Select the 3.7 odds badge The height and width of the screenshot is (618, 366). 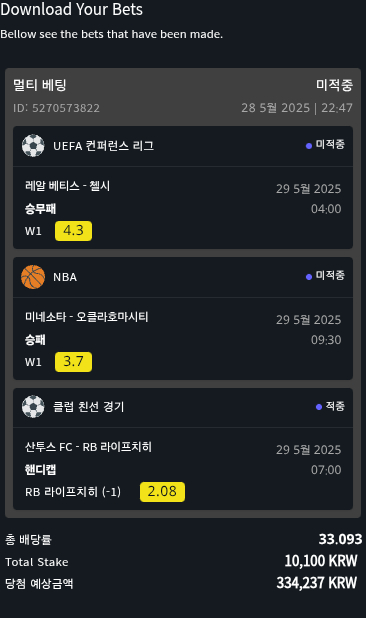coord(74,361)
